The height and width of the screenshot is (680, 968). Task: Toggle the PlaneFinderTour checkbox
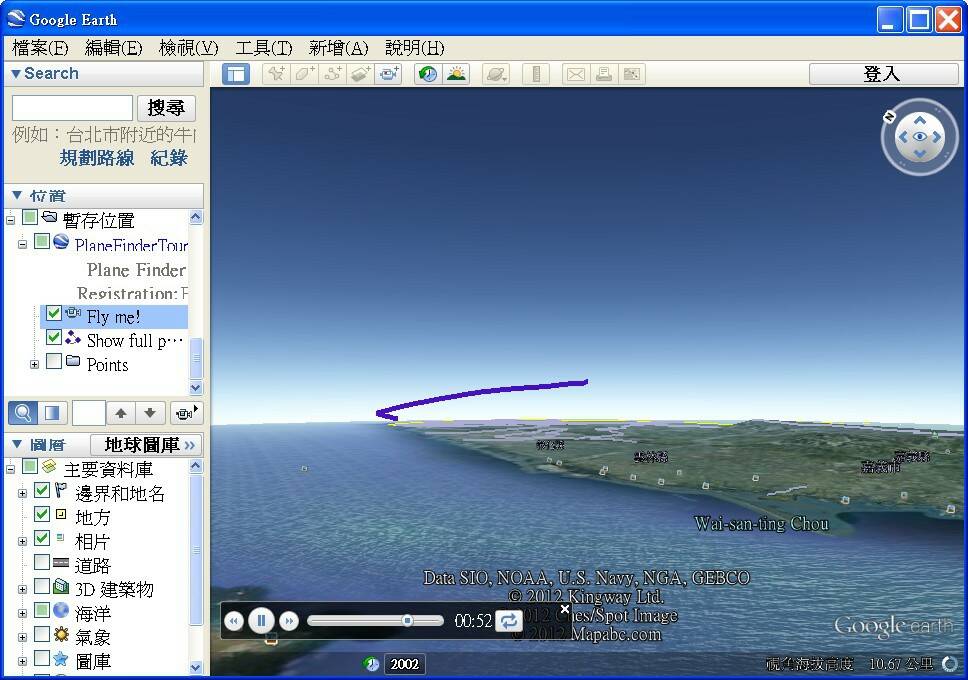(42, 241)
